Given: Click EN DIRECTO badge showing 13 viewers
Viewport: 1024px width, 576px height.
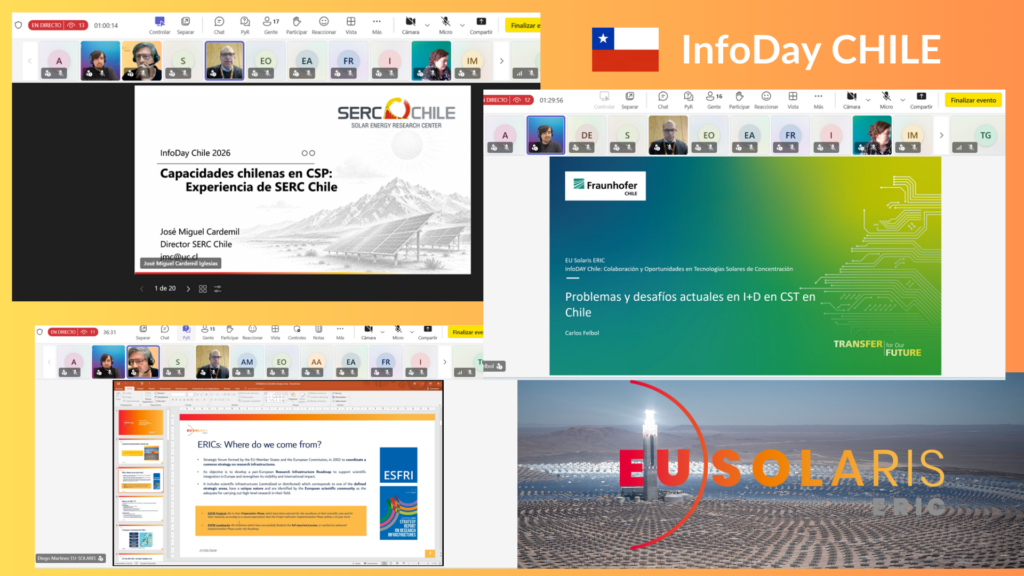Looking at the screenshot, I should 58,25.
